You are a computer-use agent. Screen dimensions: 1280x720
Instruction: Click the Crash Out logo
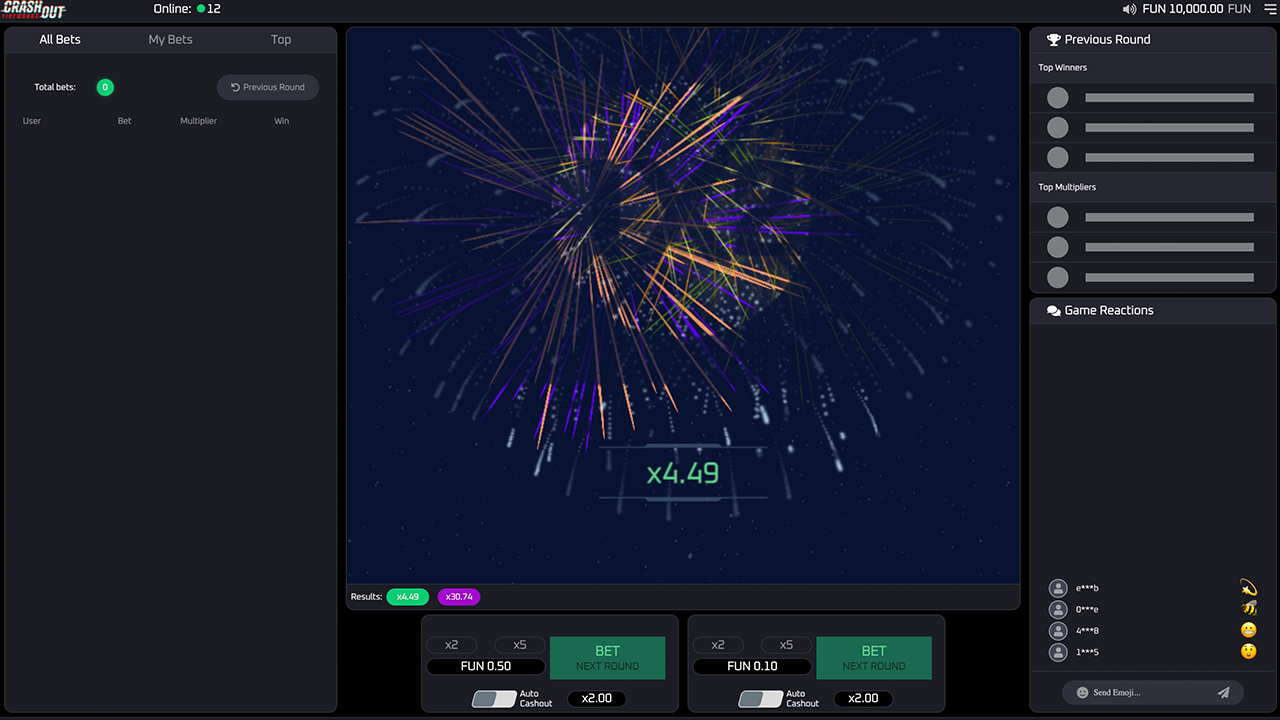pyautogui.click(x=34, y=10)
